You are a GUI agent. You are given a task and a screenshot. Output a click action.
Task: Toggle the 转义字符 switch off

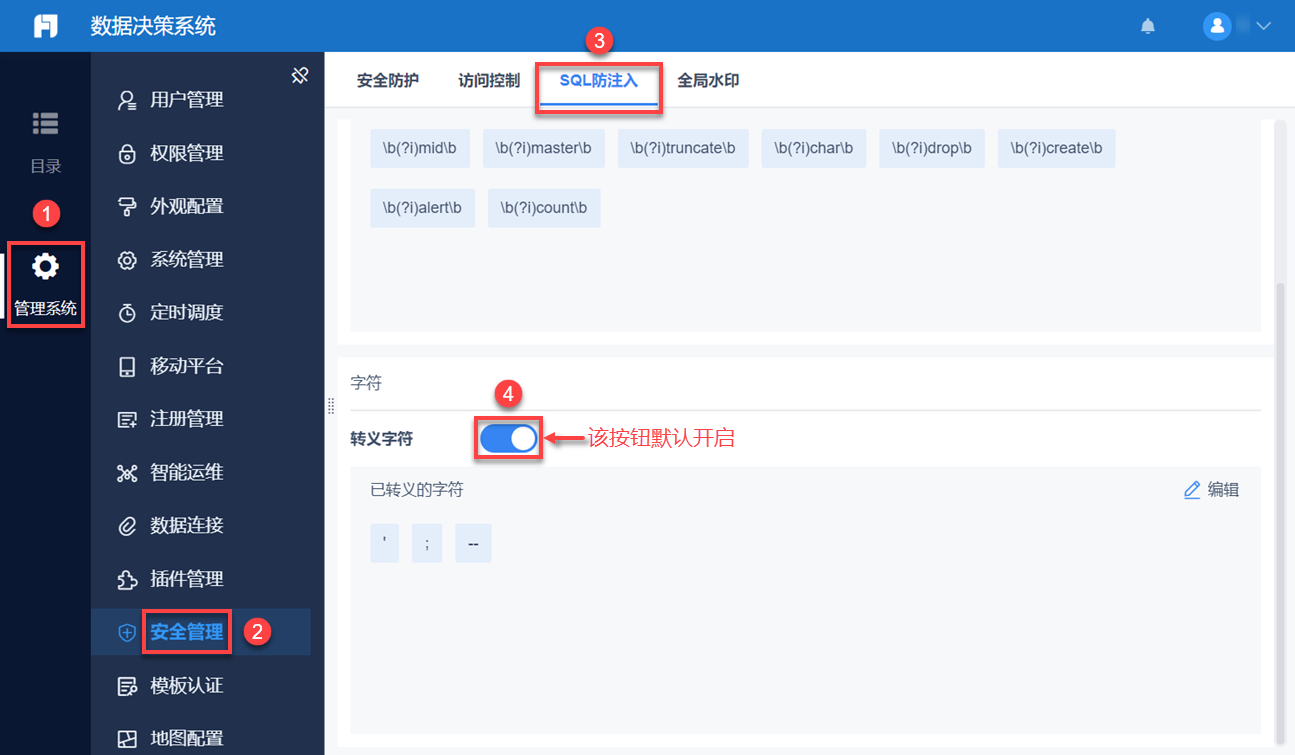tap(509, 438)
